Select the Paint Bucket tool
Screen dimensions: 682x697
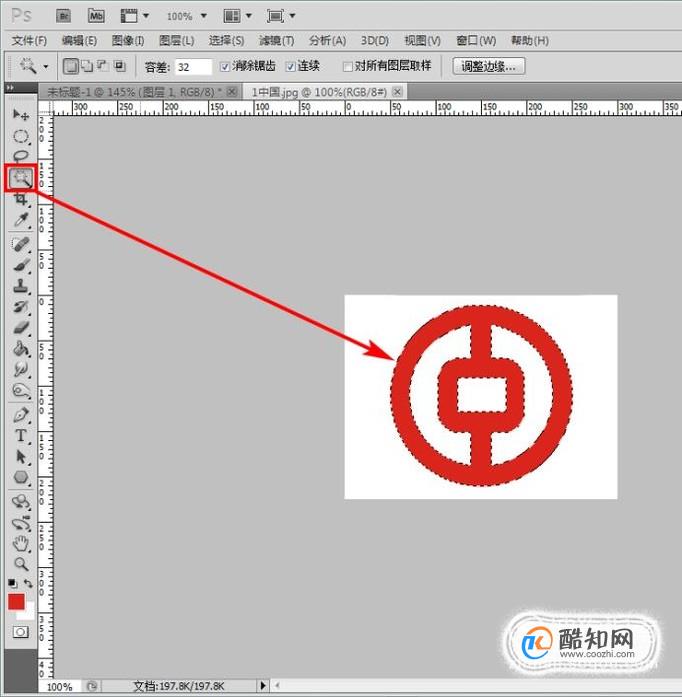pyautogui.click(x=20, y=348)
